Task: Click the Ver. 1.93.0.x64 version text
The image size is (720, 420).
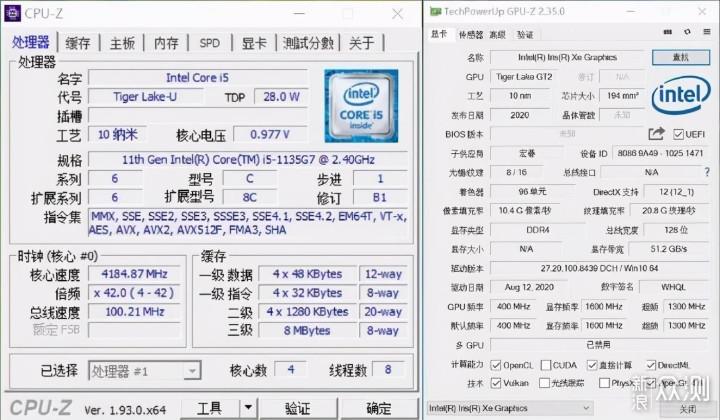Action: coord(125,410)
